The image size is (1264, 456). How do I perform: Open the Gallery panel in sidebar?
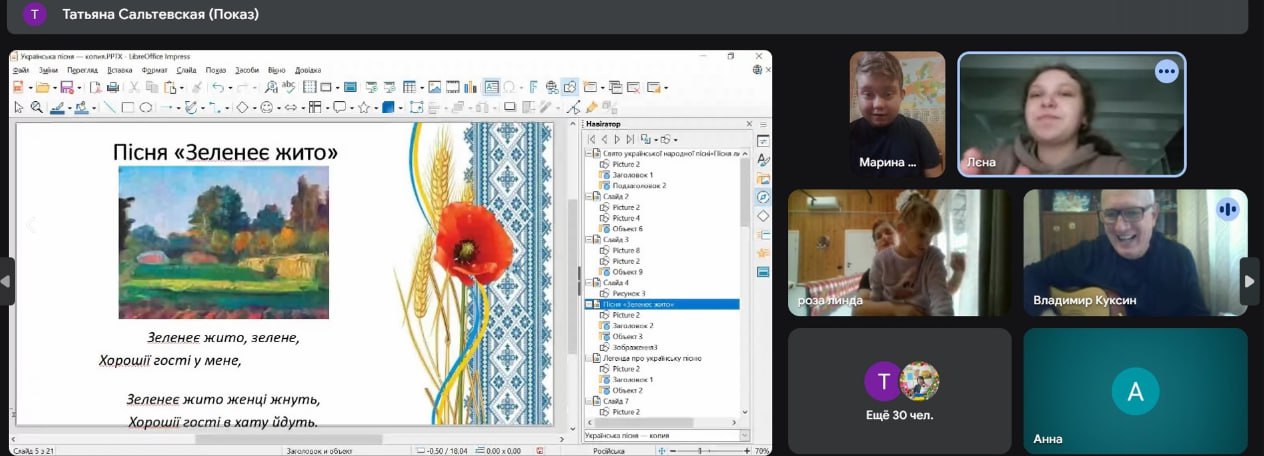pos(763,179)
